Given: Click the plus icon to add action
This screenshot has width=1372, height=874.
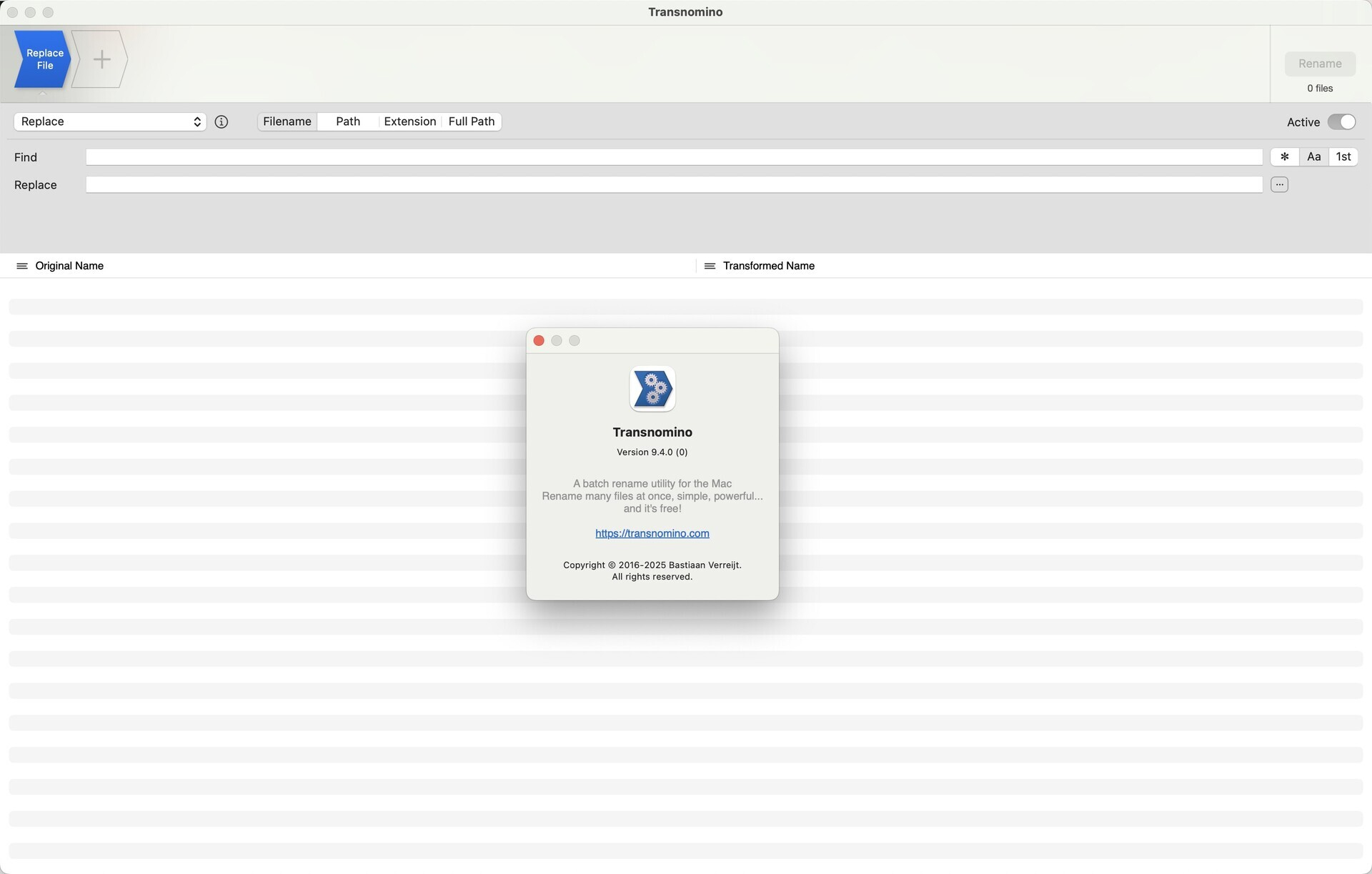Looking at the screenshot, I should point(101,59).
